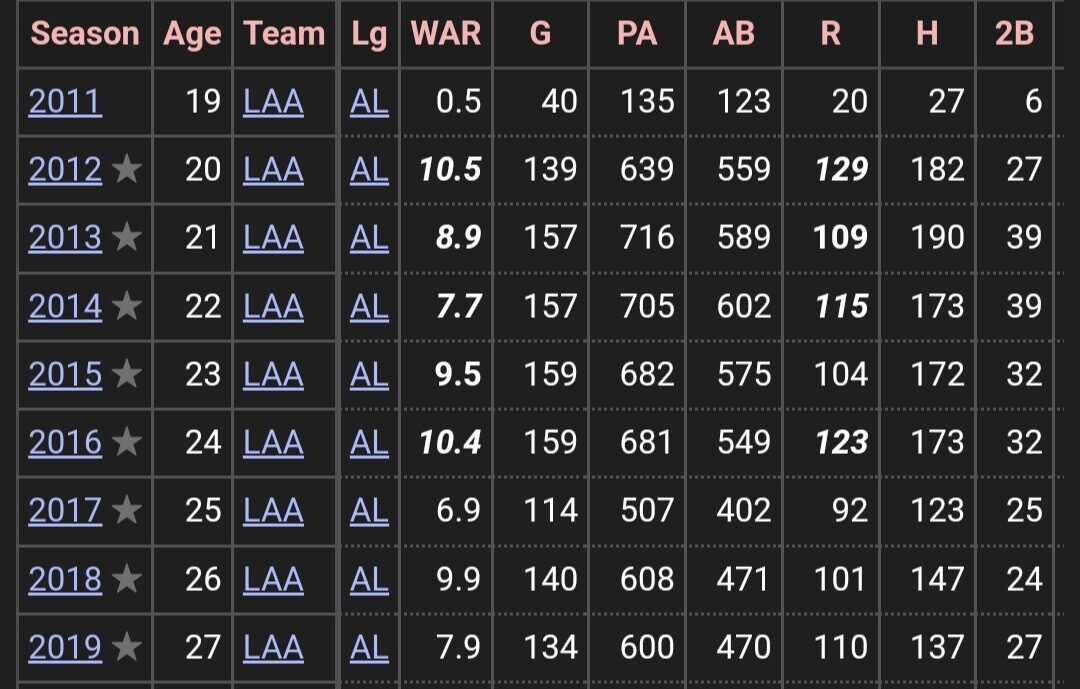Image resolution: width=1080 pixels, height=689 pixels.
Task: Sort table by WAR column header
Action: click(x=446, y=33)
